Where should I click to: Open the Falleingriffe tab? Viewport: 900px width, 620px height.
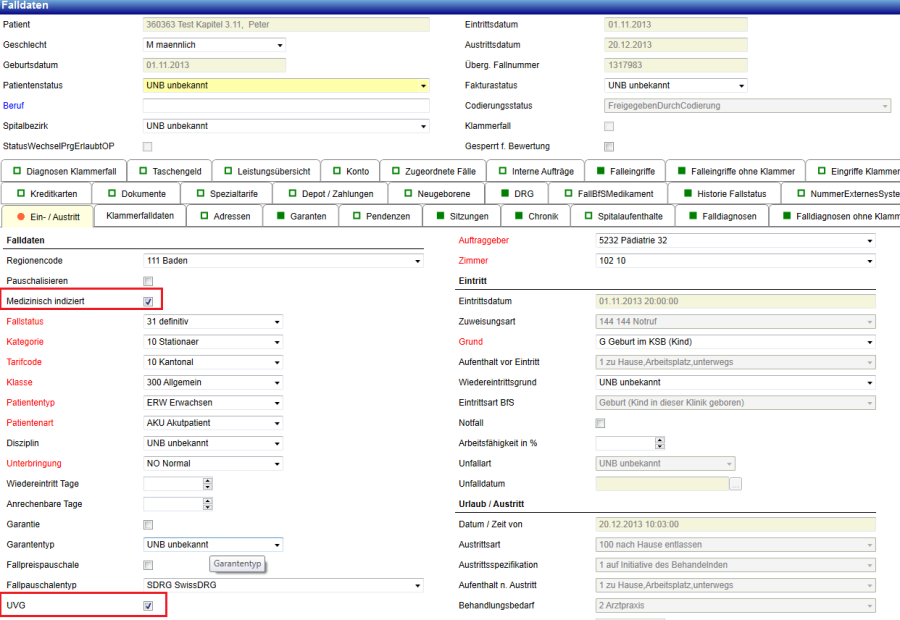click(x=625, y=171)
